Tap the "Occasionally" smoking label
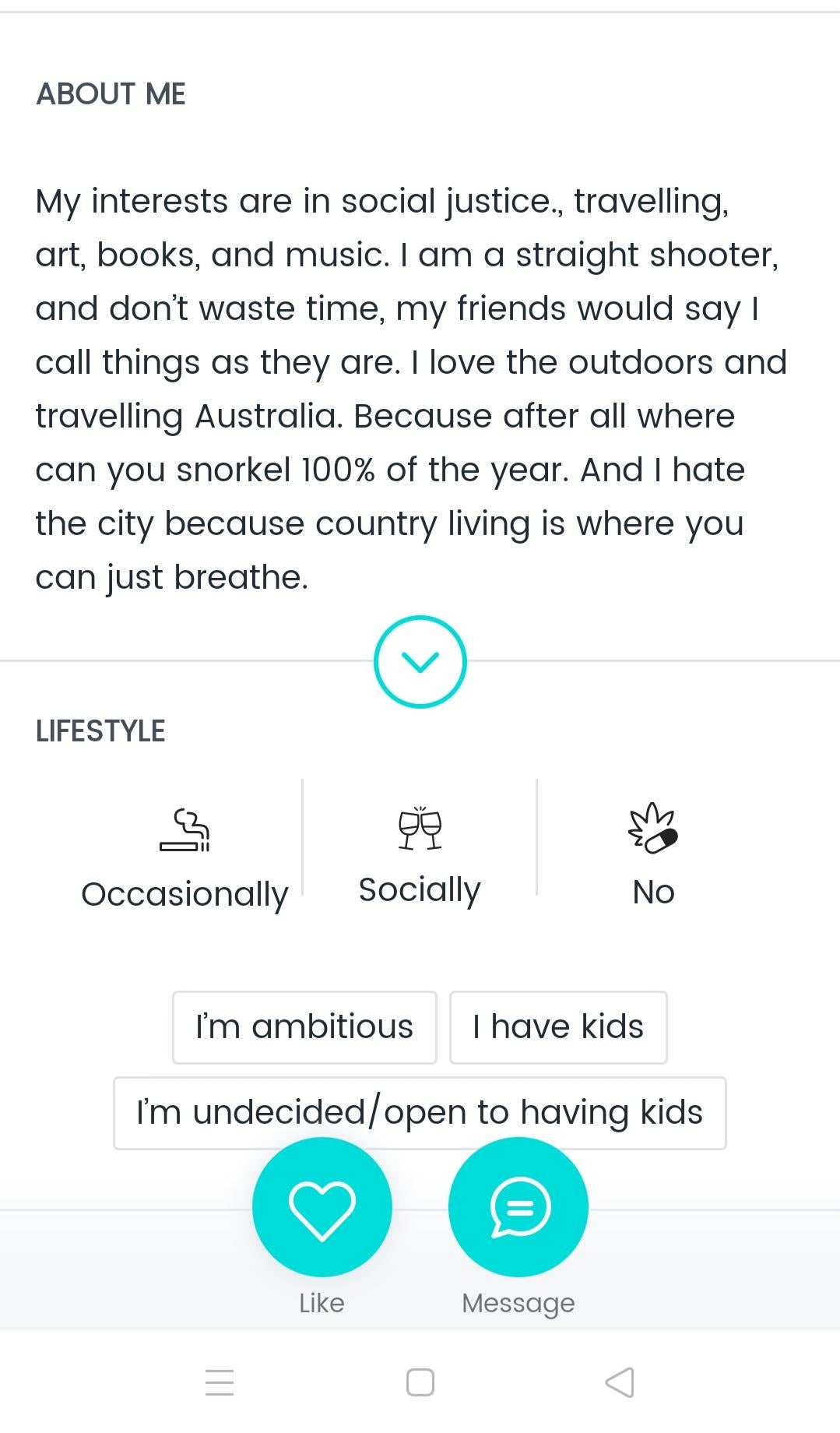Screen dimensions: 840x1433 (x=185, y=894)
